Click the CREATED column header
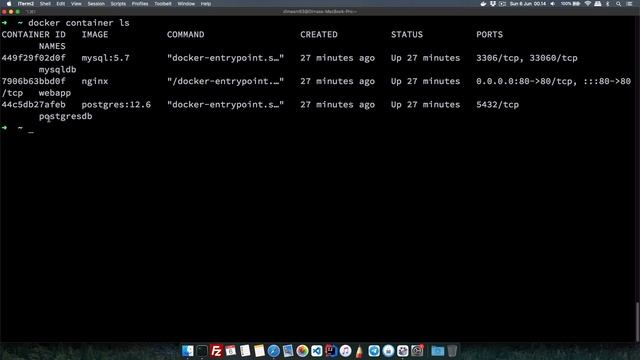 (x=319, y=35)
